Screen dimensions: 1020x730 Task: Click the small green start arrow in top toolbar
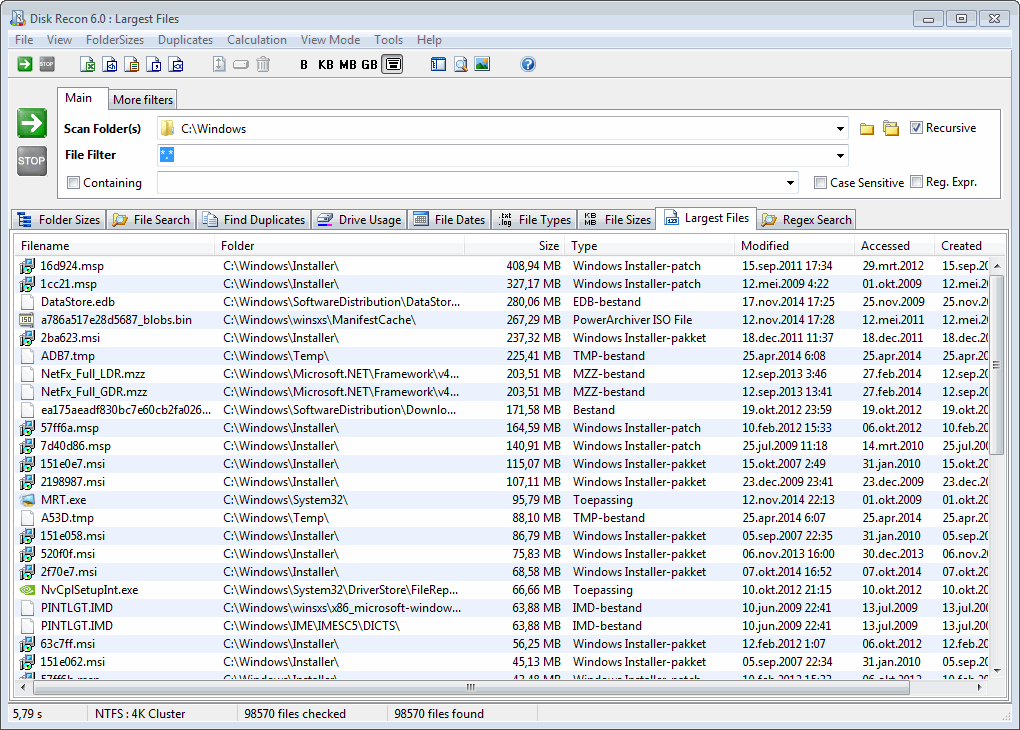25,64
